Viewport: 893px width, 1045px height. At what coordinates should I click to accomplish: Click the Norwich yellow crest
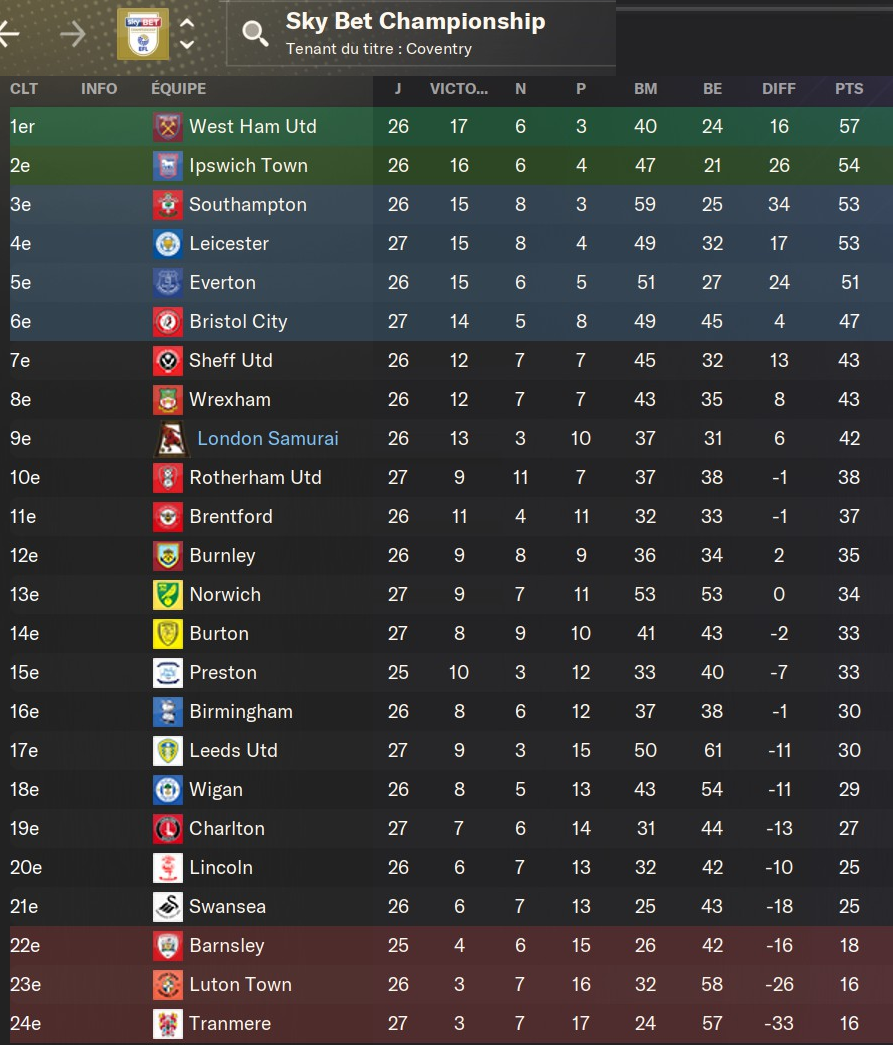coord(167,595)
